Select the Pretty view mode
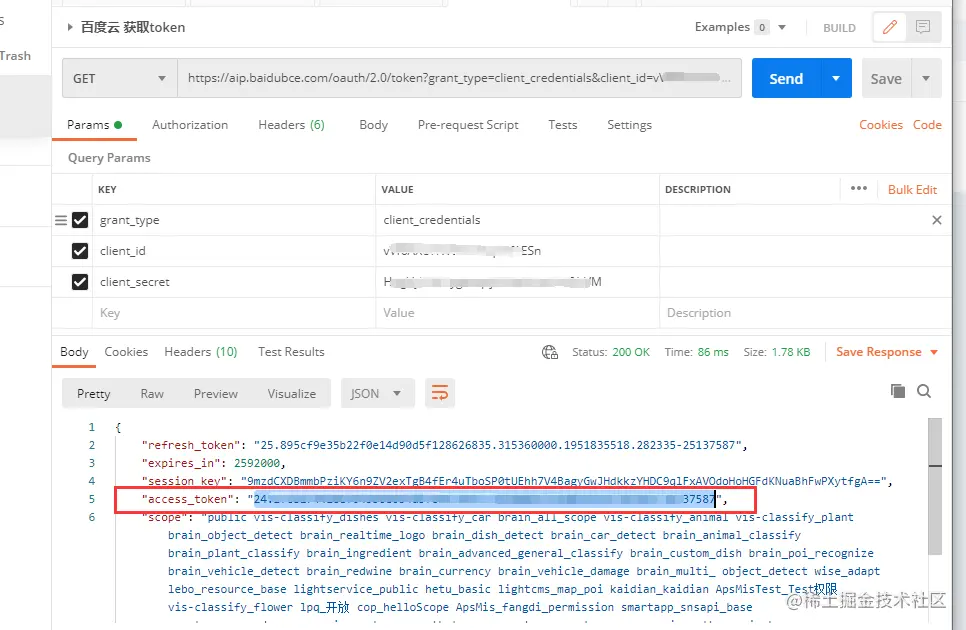Screen dimensions: 966x630 (94, 394)
